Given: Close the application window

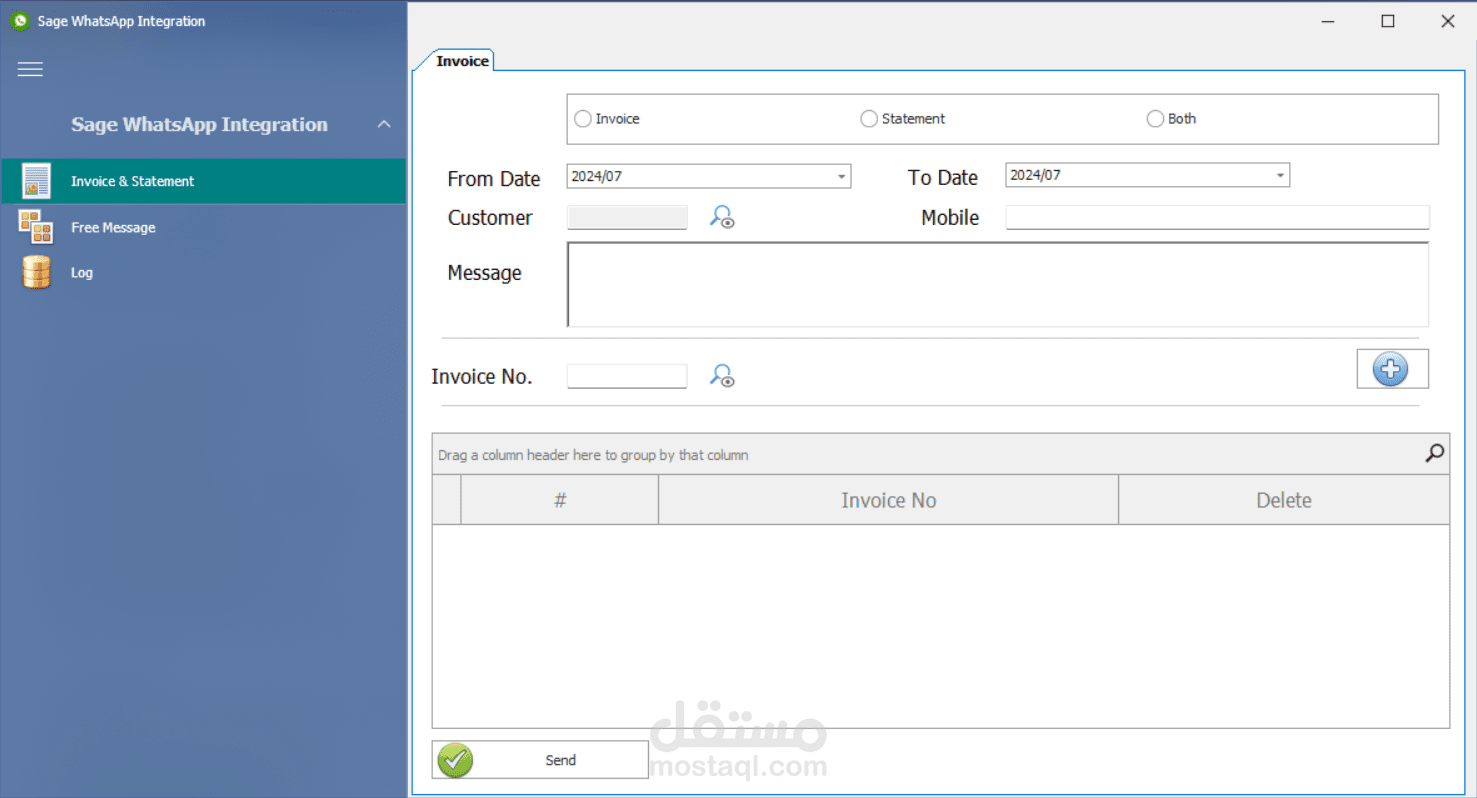Looking at the screenshot, I should pyautogui.click(x=1447, y=21).
